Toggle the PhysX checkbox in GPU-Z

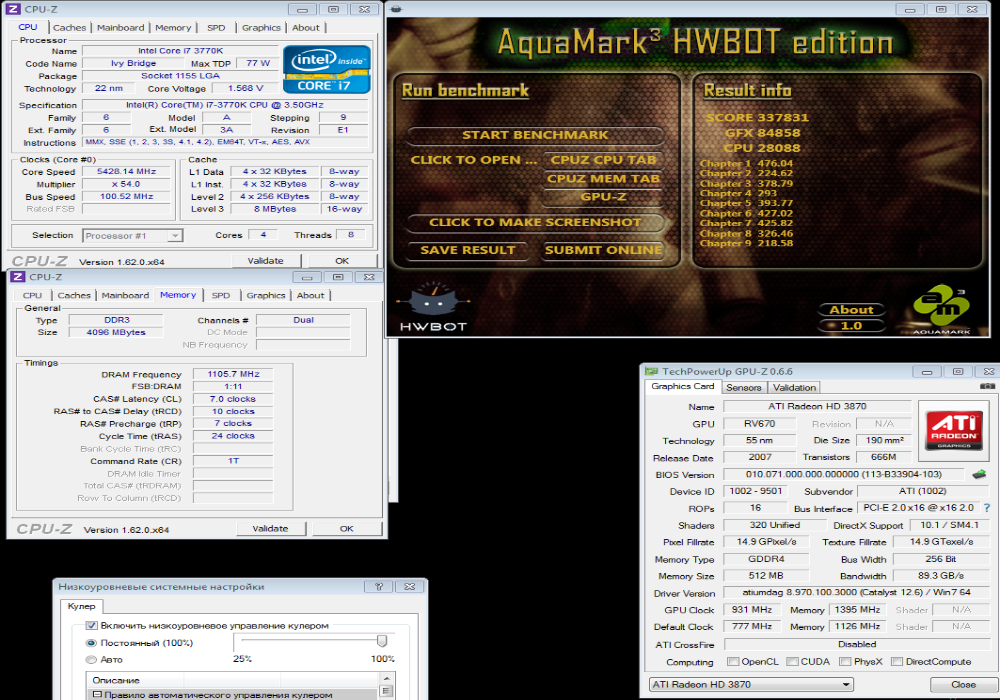[845, 662]
